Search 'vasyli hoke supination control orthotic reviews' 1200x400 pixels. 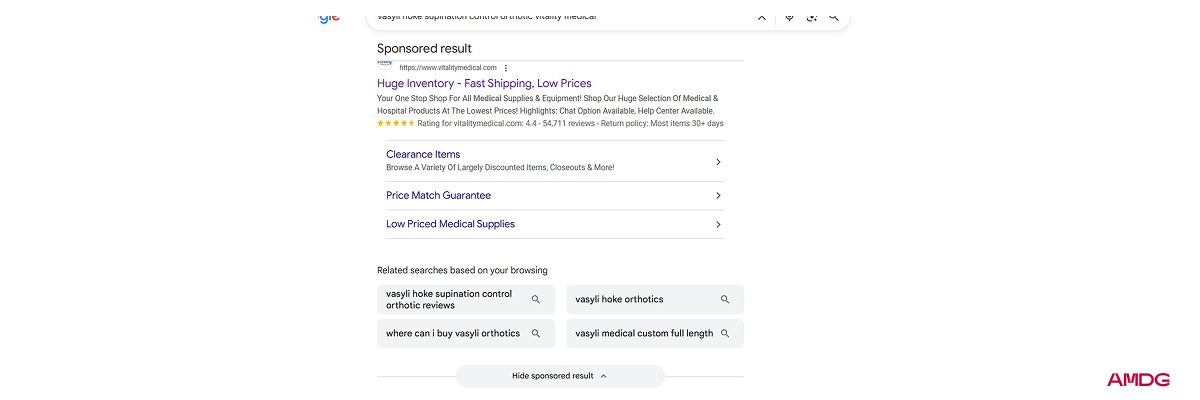point(465,300)
